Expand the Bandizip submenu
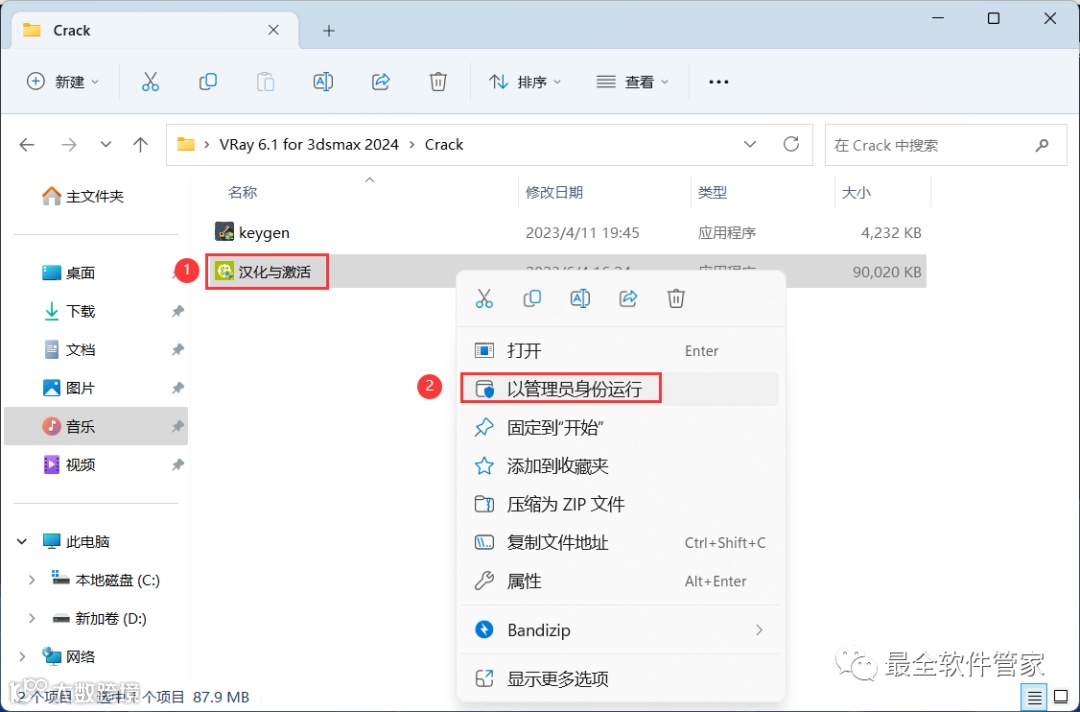Viewport: 1080px width, 712px height. (x=759, y=630)
